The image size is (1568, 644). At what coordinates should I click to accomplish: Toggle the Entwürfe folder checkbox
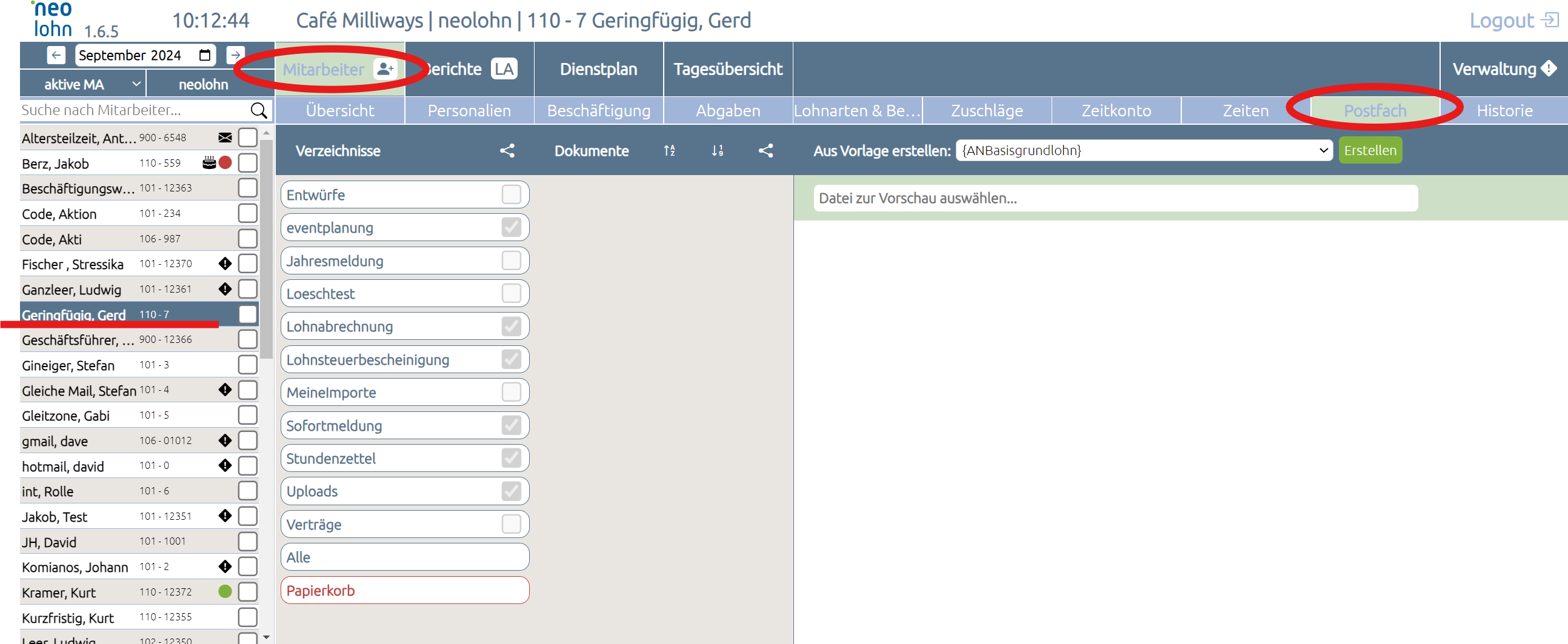click(512, 195)
